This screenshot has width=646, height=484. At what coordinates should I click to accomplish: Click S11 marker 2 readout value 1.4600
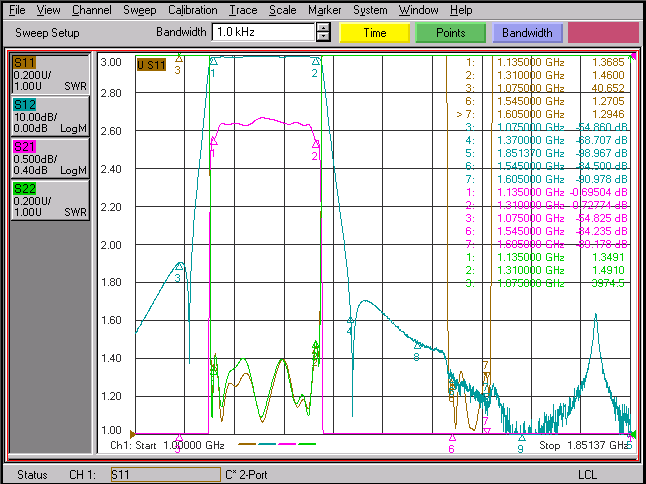point(608,75)
